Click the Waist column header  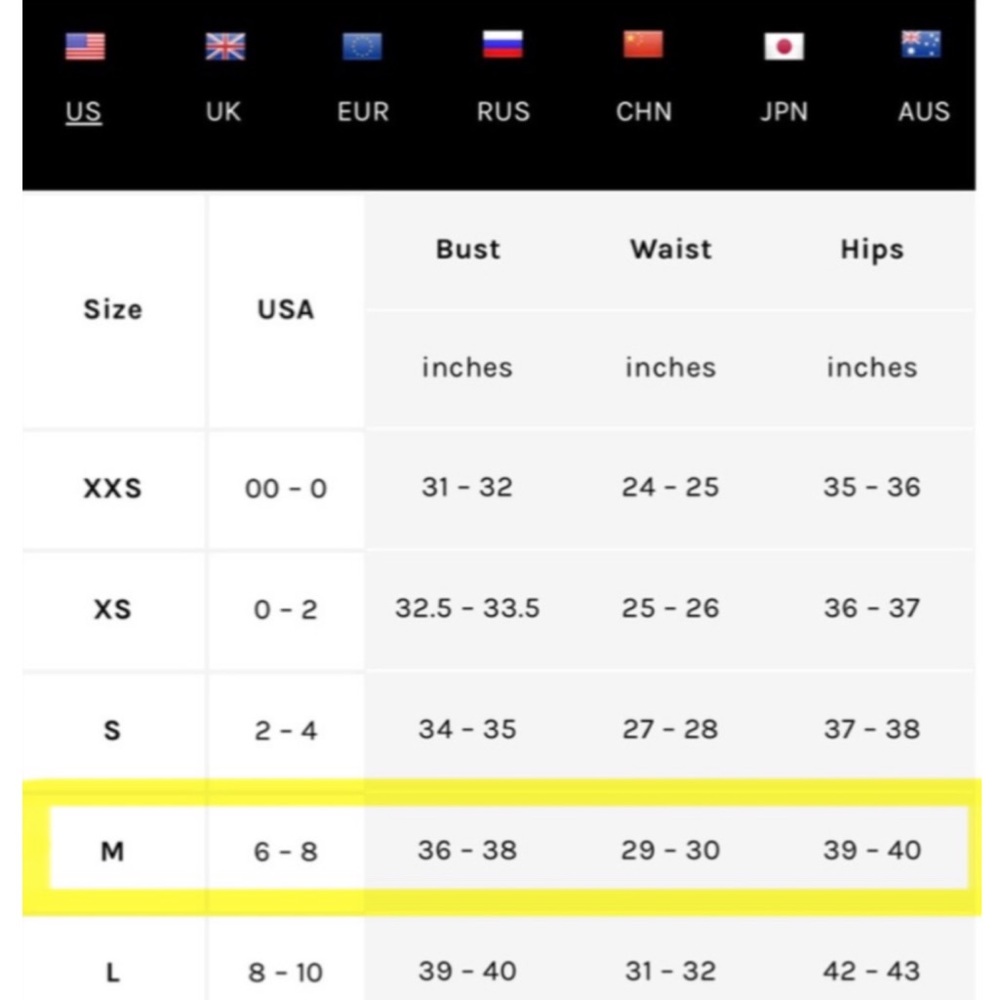point(671,249)
